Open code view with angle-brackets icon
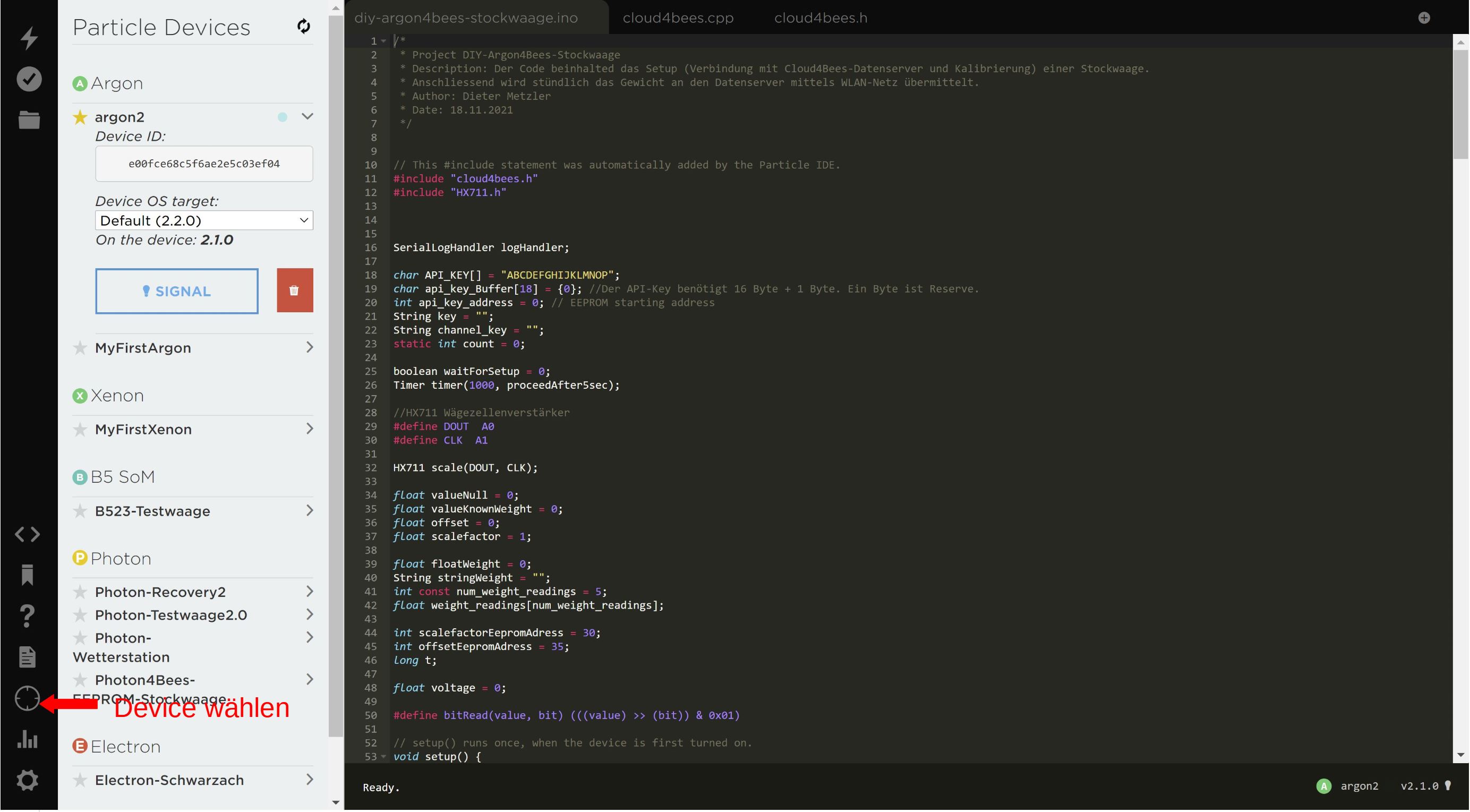 [27, 534]
